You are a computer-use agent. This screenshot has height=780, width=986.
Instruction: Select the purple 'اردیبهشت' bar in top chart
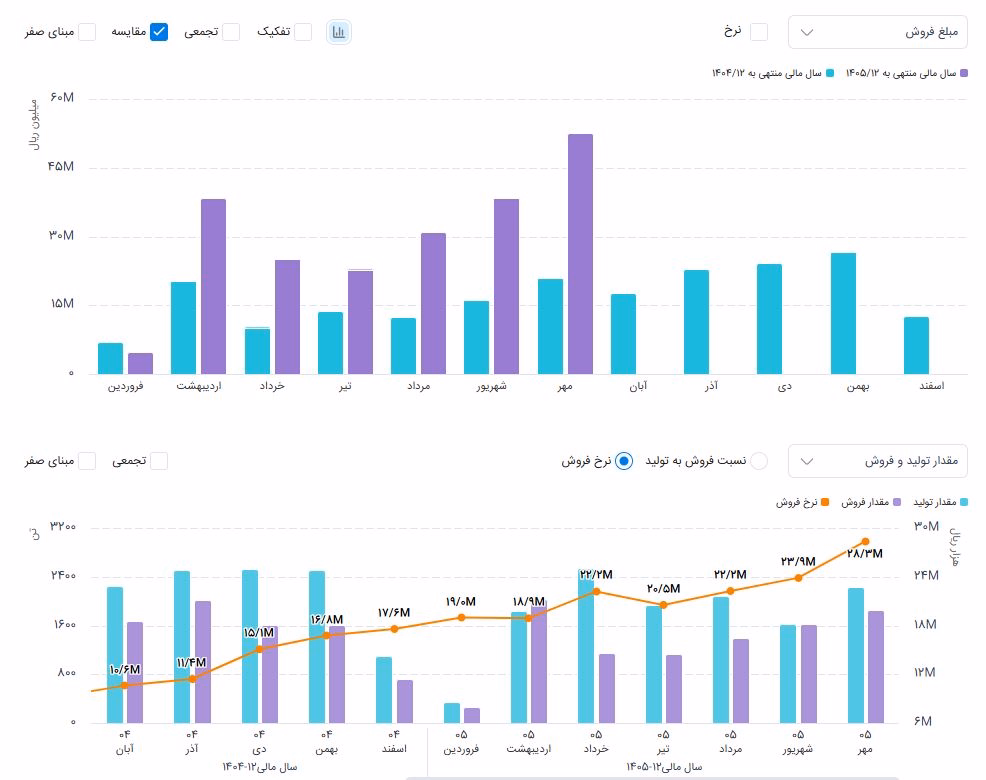click(x=214, y=287)
